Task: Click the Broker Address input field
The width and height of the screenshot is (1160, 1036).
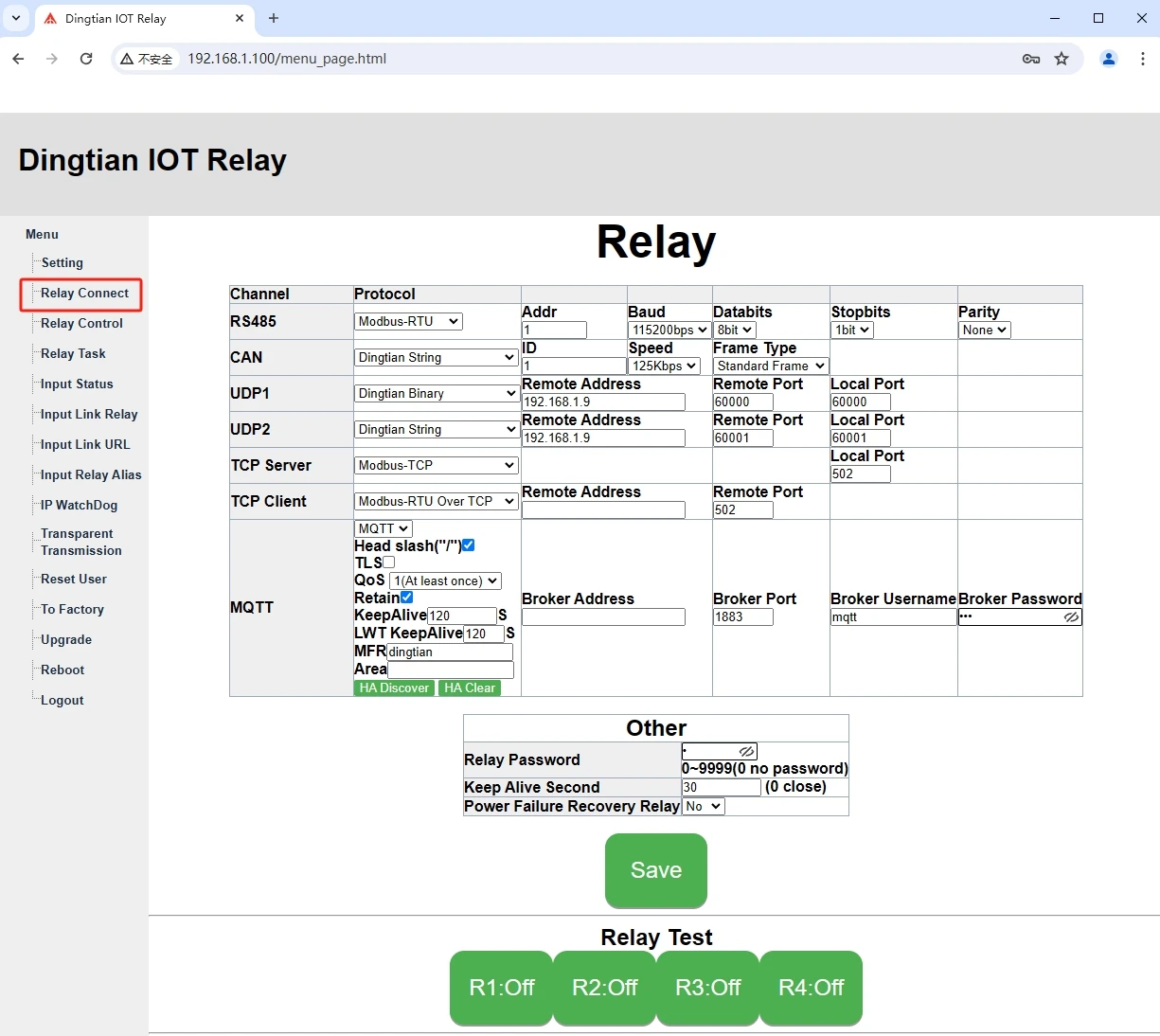Action: pos(603,617)
